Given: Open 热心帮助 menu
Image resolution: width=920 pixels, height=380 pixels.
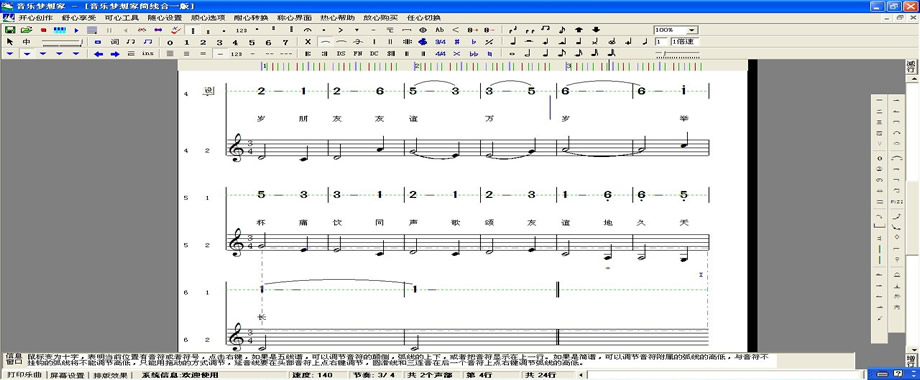Looking at the screenshot, I should tap(337, 18).
